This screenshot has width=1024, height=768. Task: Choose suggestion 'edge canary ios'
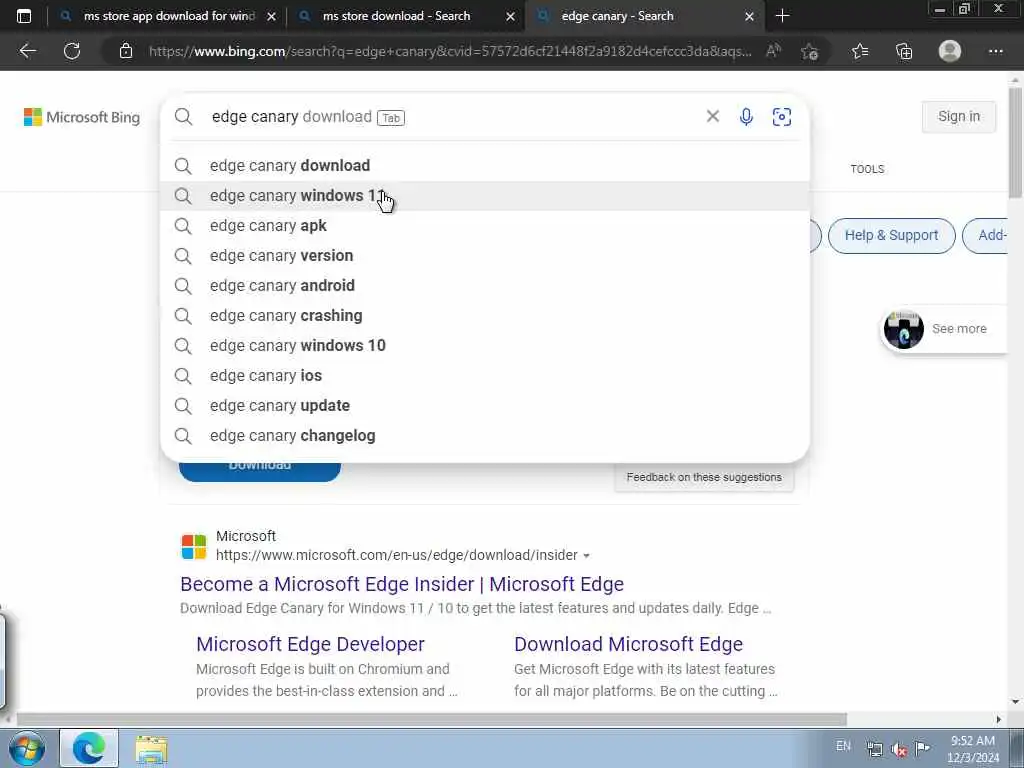485,376
